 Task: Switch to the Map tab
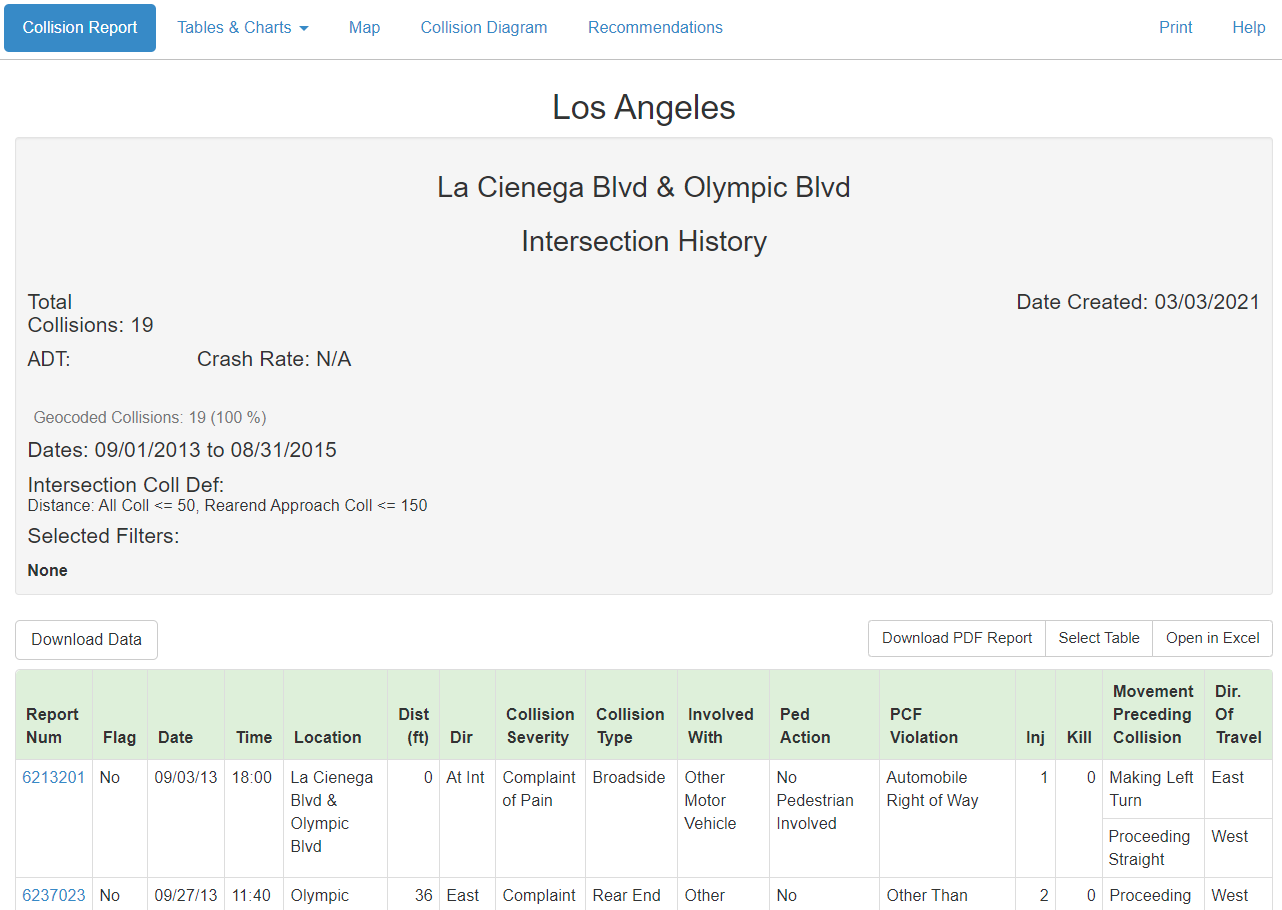[x=364, y=28]
